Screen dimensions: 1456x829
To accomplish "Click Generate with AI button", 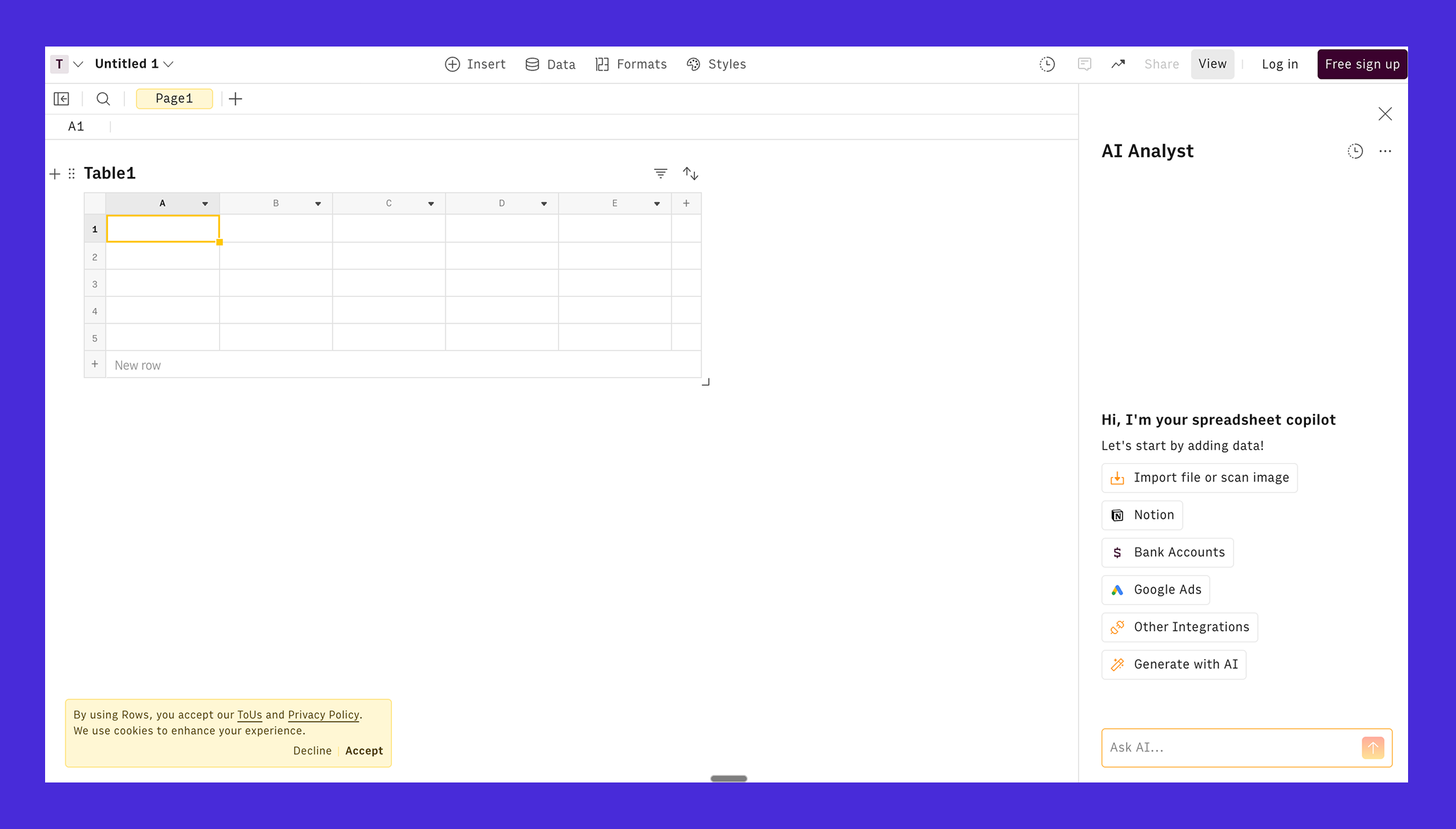I will [1174, 664].
